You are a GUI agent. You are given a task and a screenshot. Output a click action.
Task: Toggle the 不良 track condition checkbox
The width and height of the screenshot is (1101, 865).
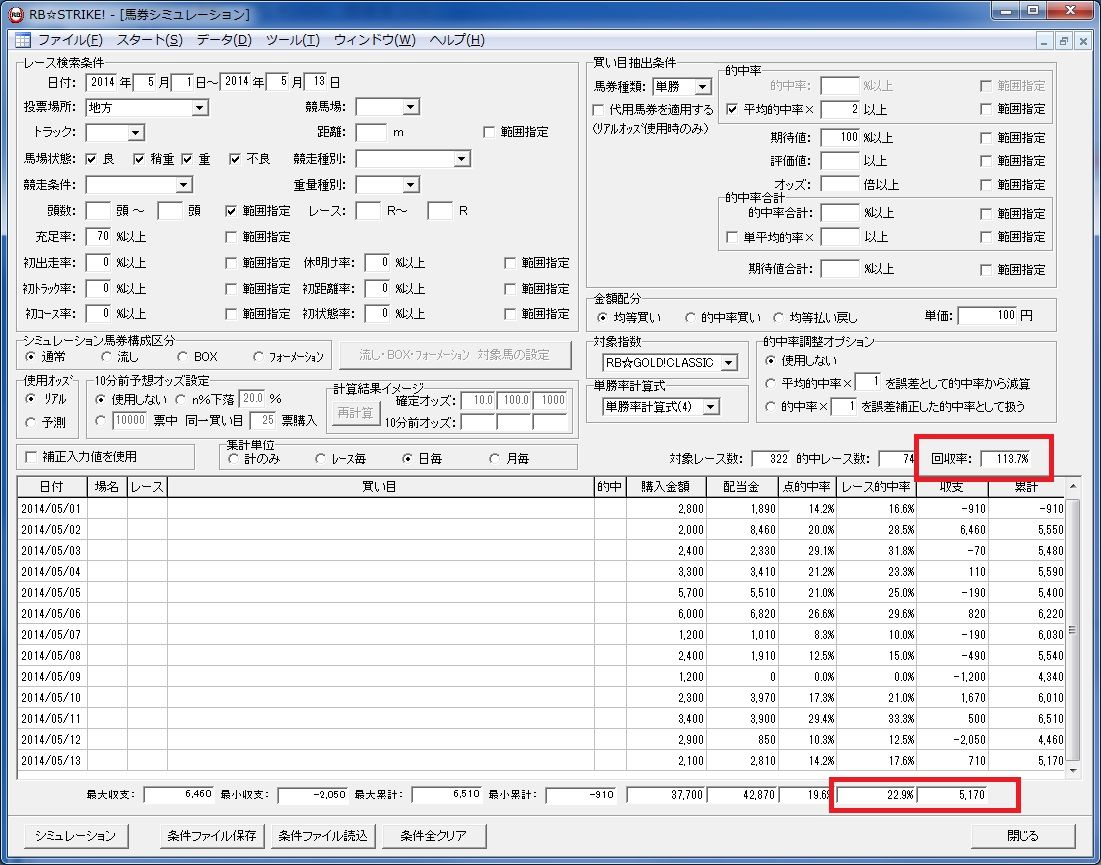pos(235,159)
